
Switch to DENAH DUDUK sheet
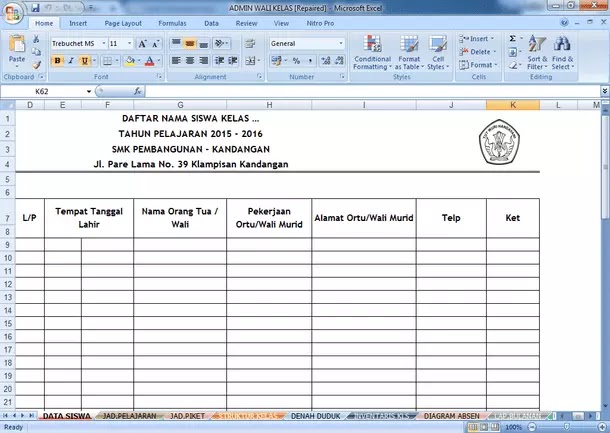pos(316,416)
